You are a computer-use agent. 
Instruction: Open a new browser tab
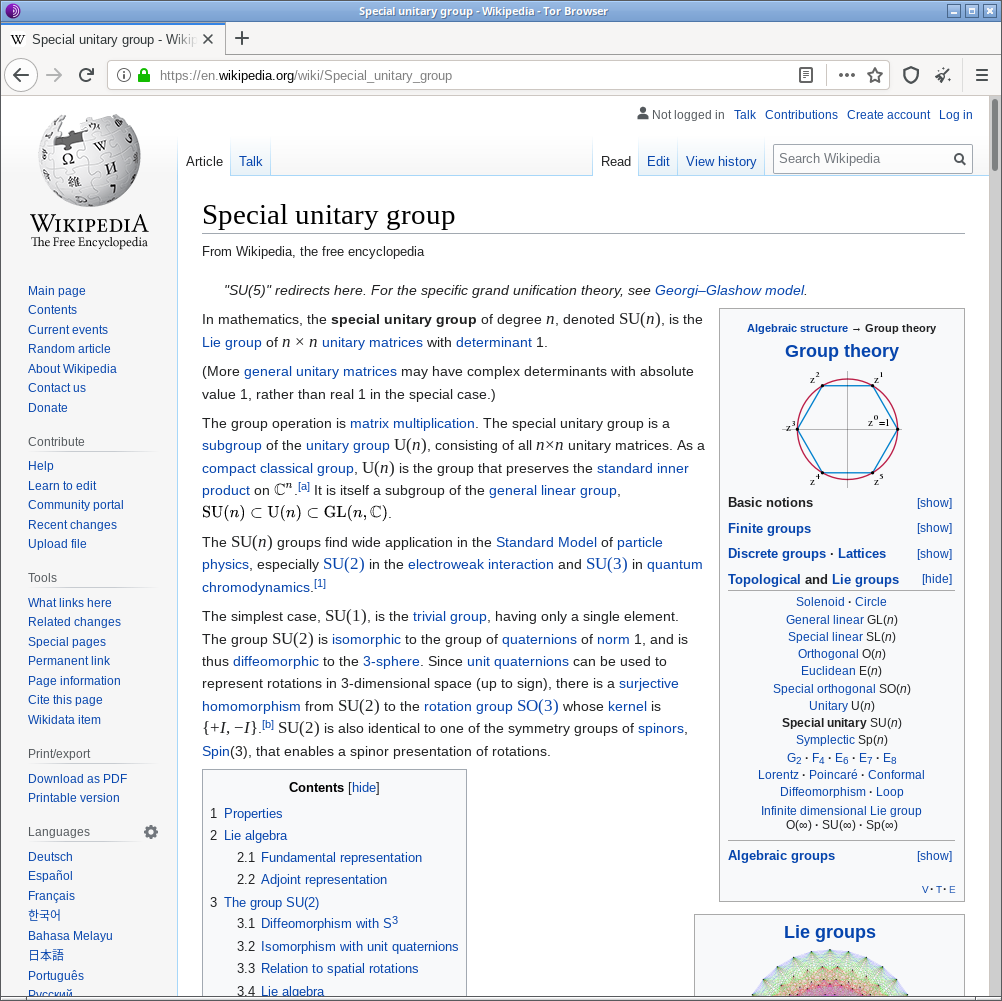click(x=241, y=39)
